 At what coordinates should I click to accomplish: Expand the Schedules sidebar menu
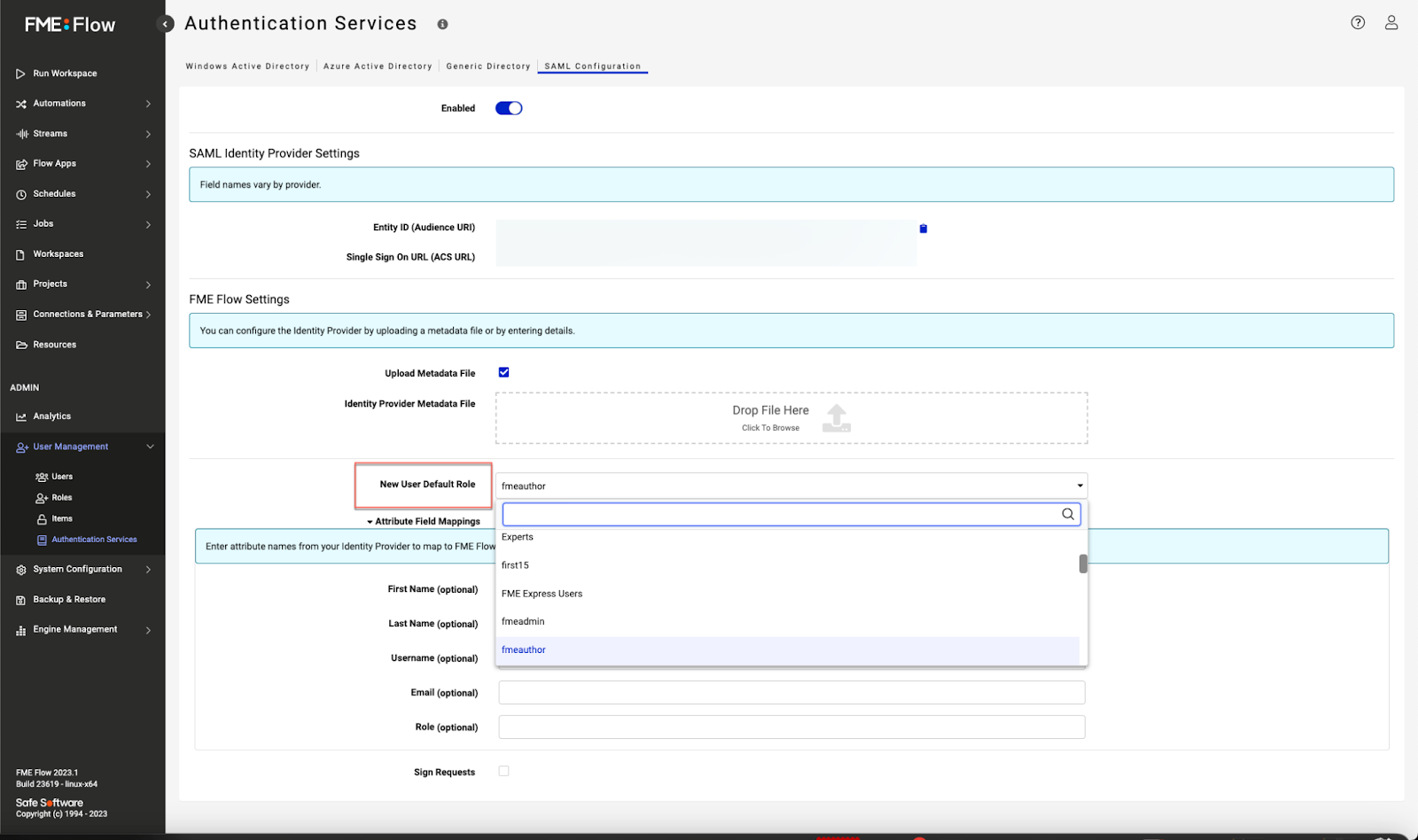coord(148,193)
